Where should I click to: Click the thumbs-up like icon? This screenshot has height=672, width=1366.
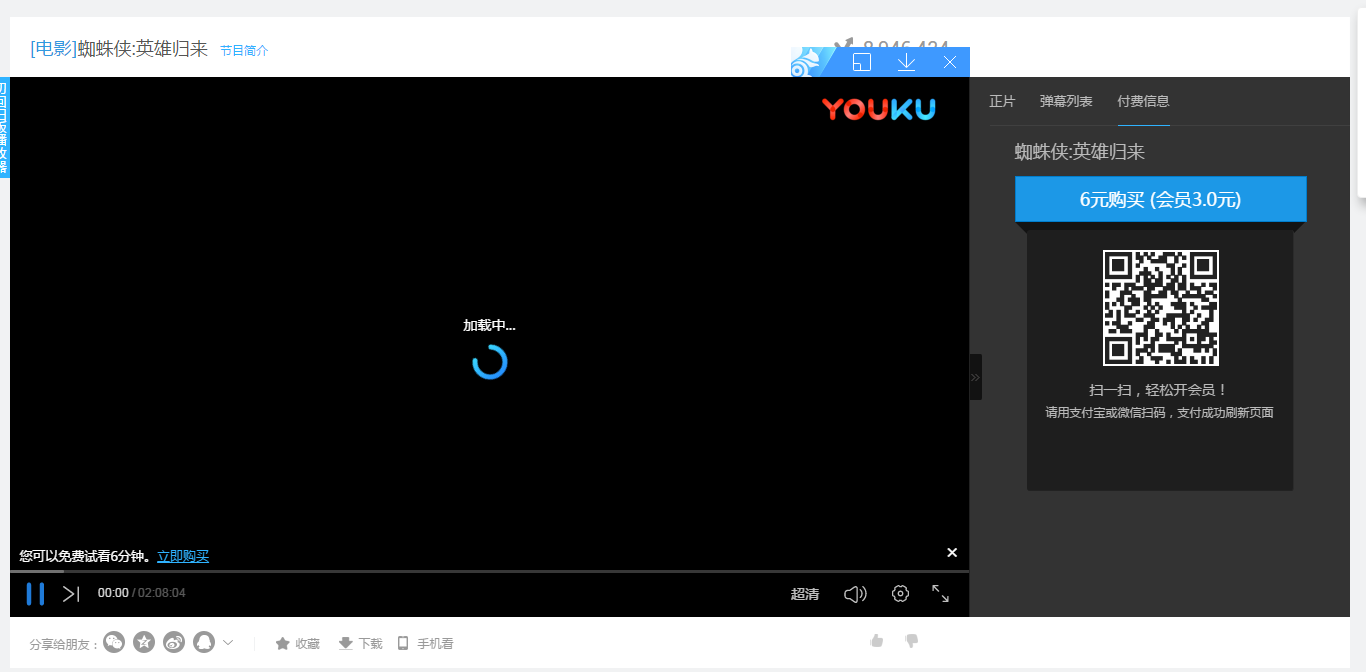[877, 641]
